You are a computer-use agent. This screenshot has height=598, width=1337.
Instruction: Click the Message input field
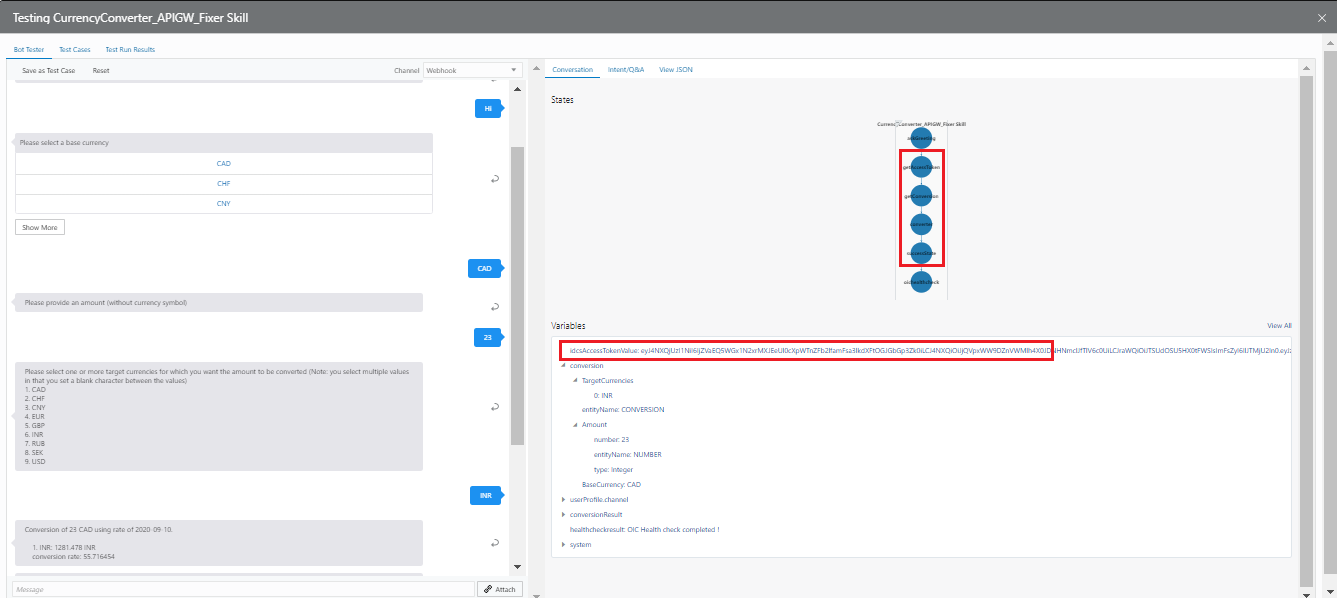coord(243,589)
